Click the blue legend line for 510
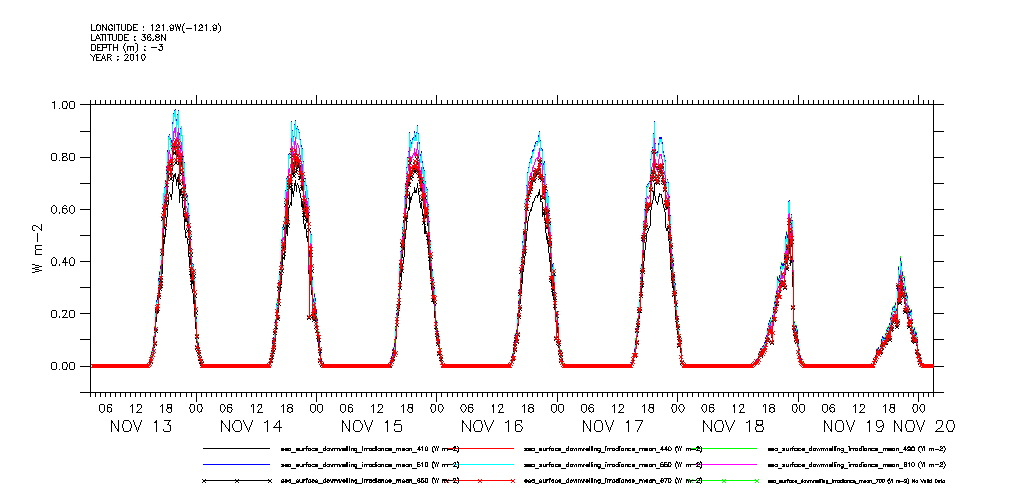 (x=236, y=464)
